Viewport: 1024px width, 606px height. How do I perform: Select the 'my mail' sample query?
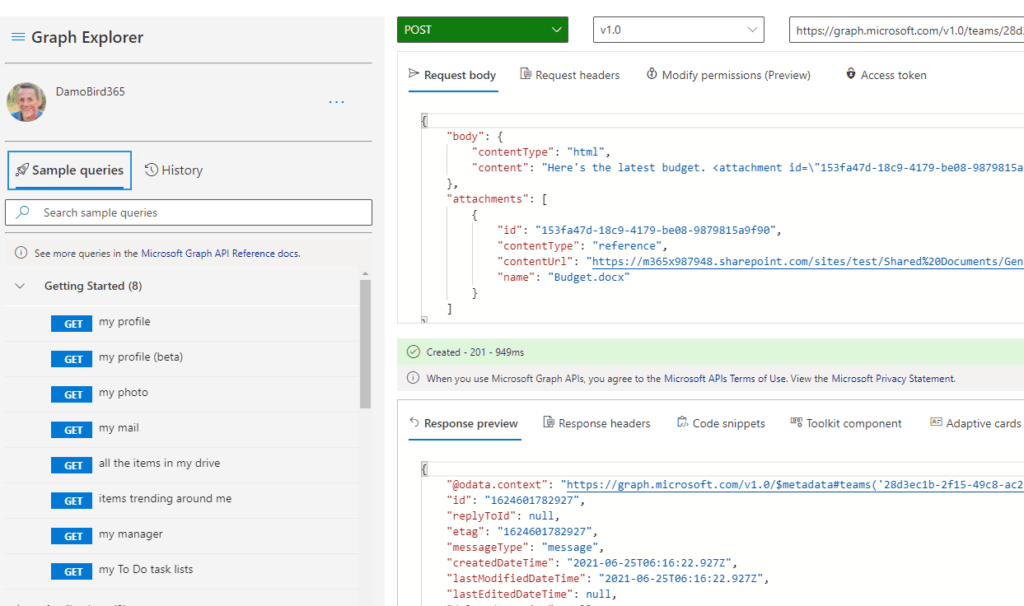click(182, 428)
